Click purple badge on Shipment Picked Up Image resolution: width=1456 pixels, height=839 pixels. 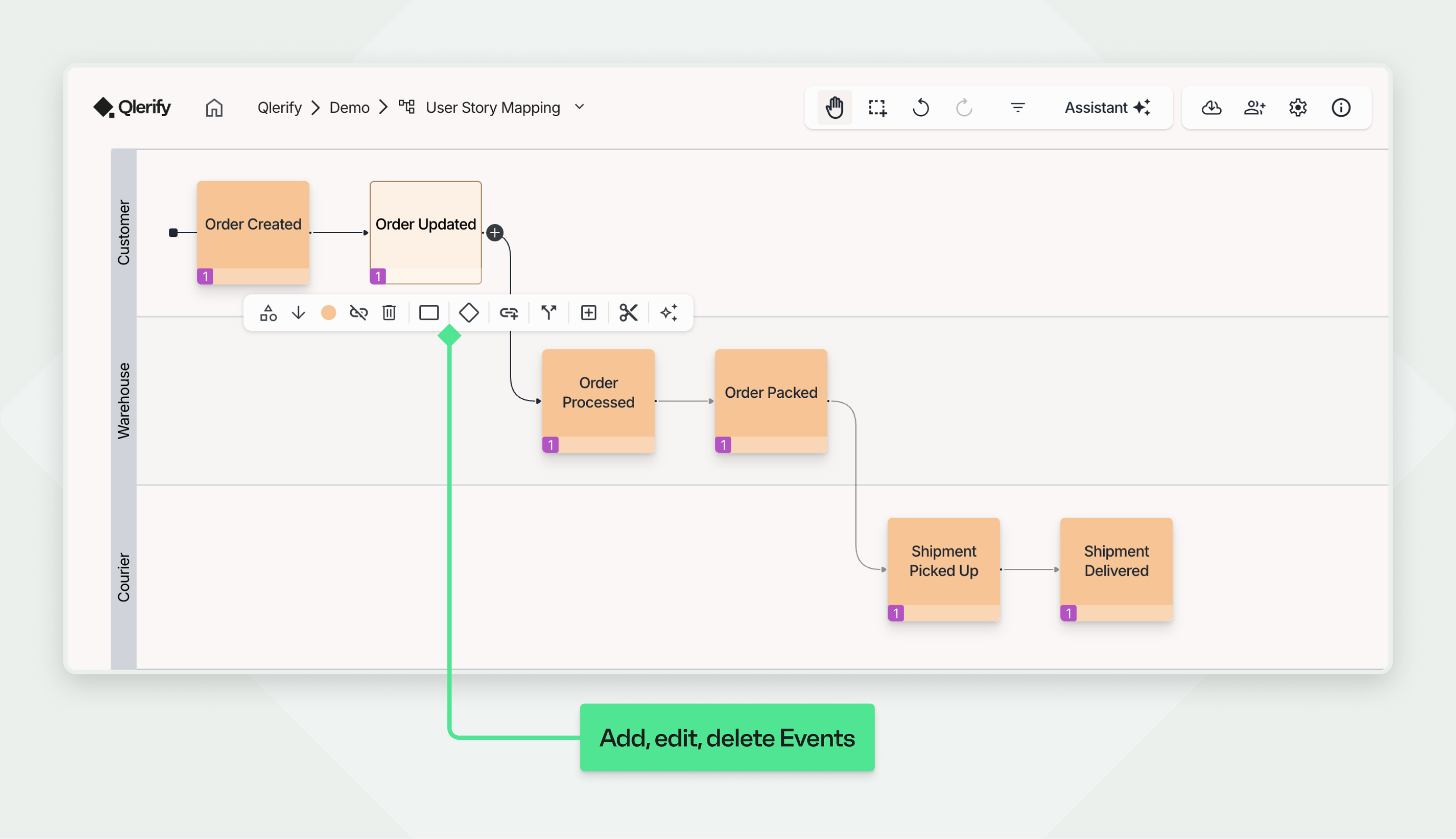tap(896, 613)
